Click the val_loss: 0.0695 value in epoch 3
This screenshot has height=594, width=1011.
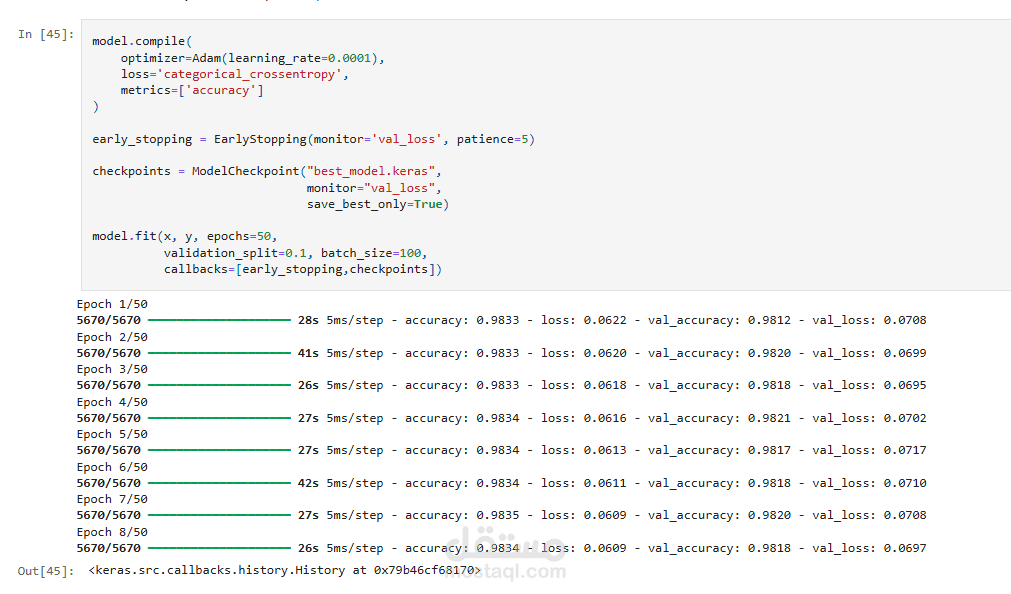869,385
